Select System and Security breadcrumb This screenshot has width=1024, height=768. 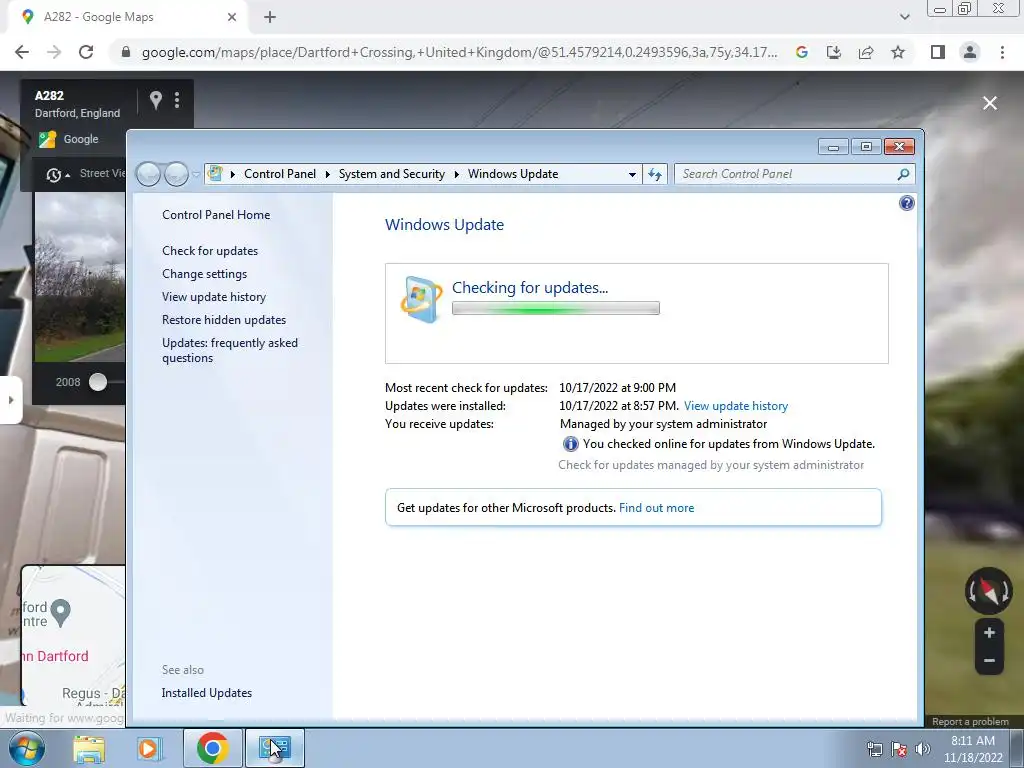pyautogui.click(x=391, y=174)
